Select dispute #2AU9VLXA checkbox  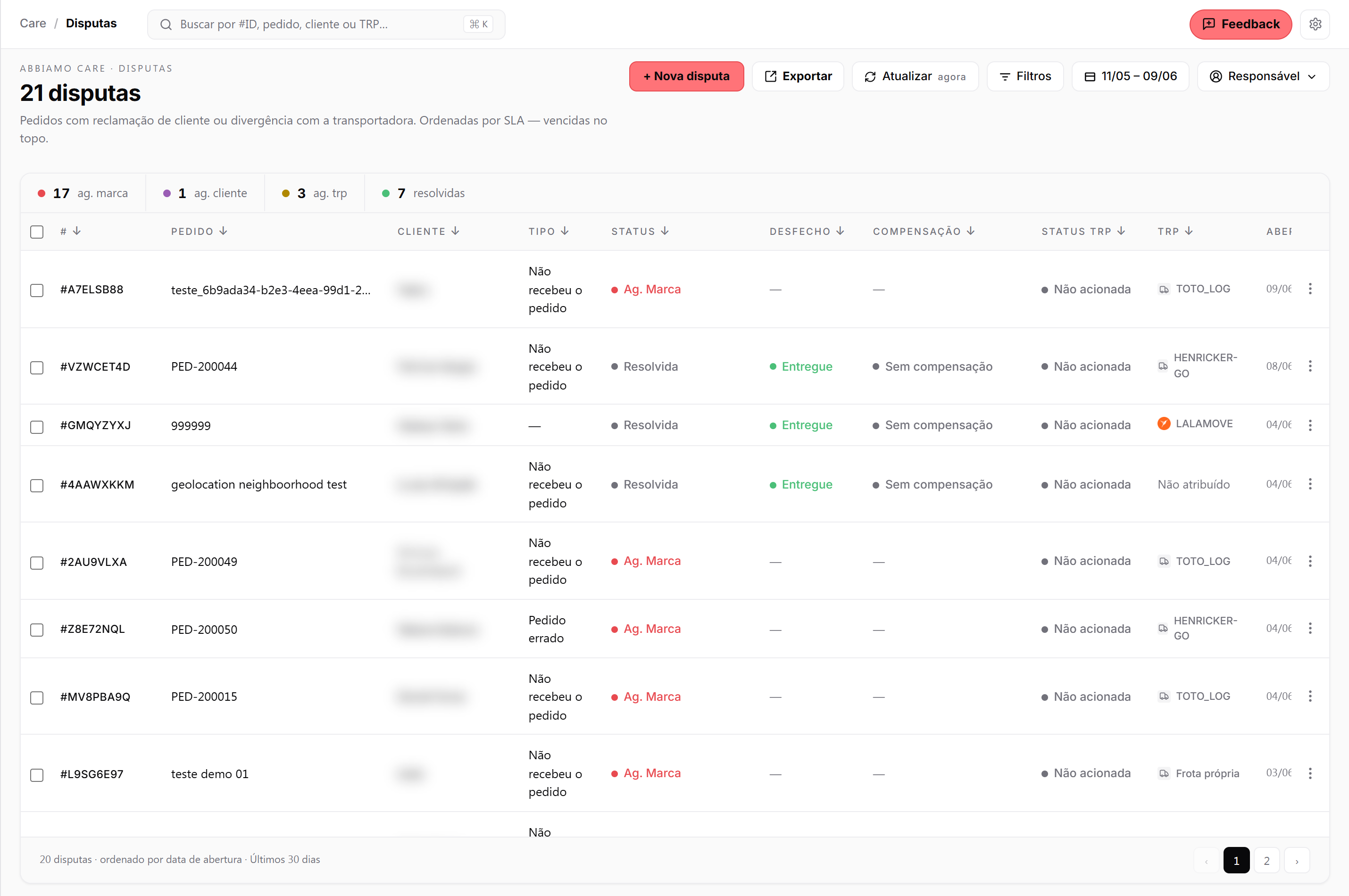coord(37,563)
